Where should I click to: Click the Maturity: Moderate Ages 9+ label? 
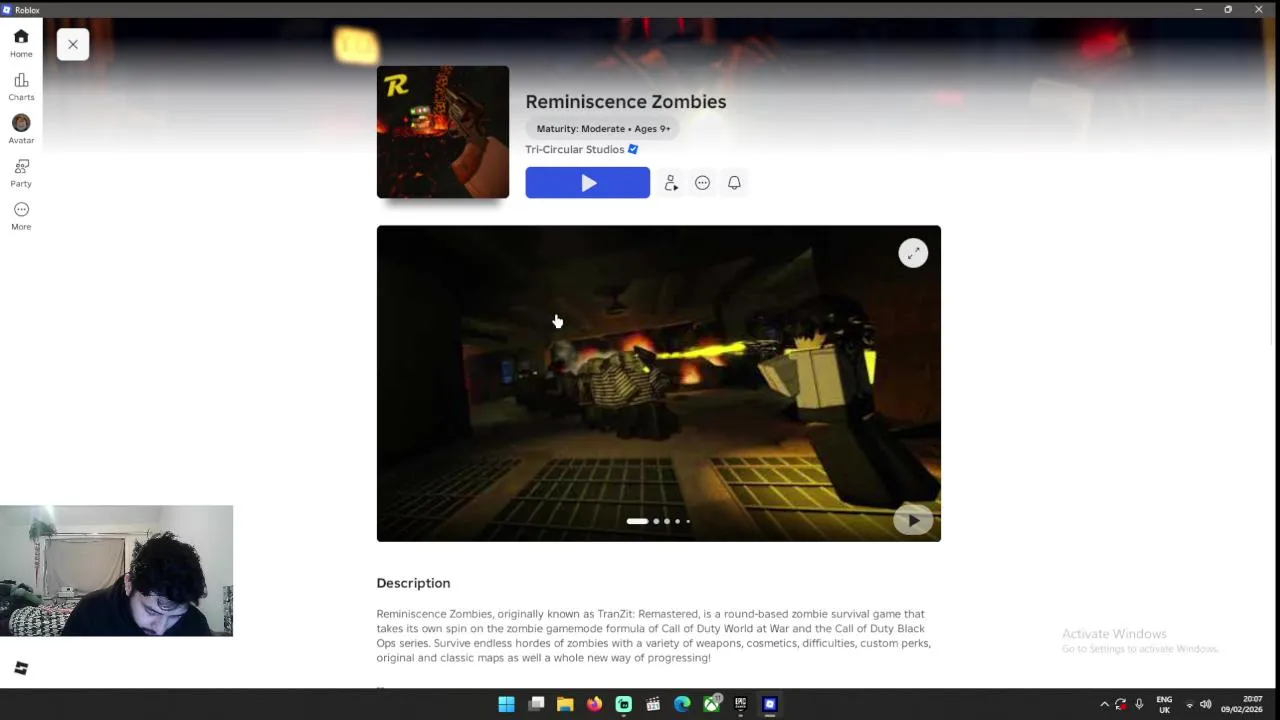(x=603, y=128)
